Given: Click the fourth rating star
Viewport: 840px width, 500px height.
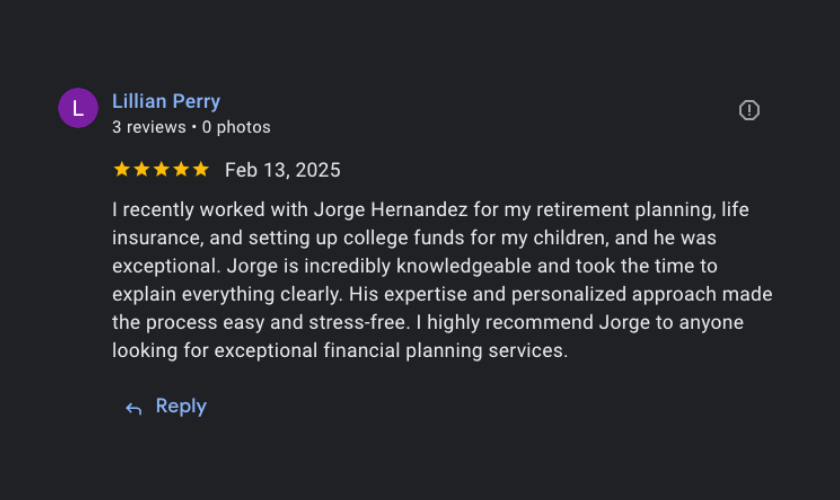Looking at the screenshot, I should click(x=181, y=169).
